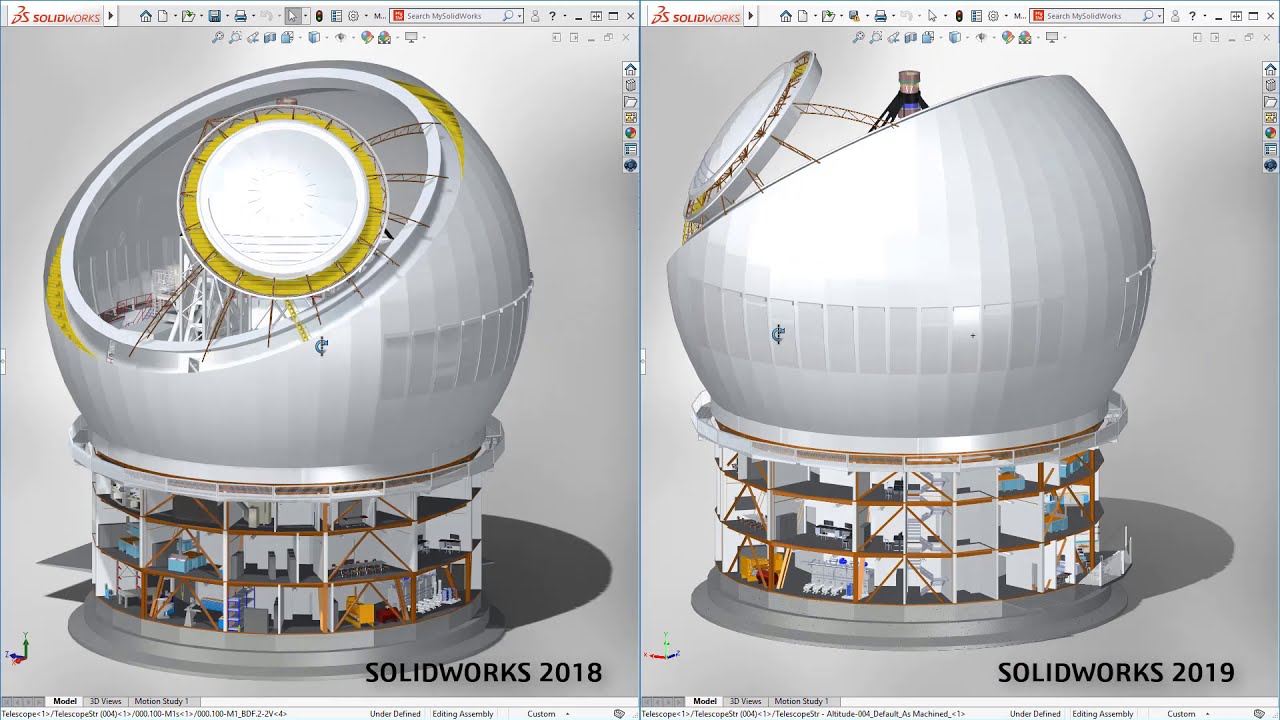New document icon in right window
1280x720 pixels.
click(802, 16)
